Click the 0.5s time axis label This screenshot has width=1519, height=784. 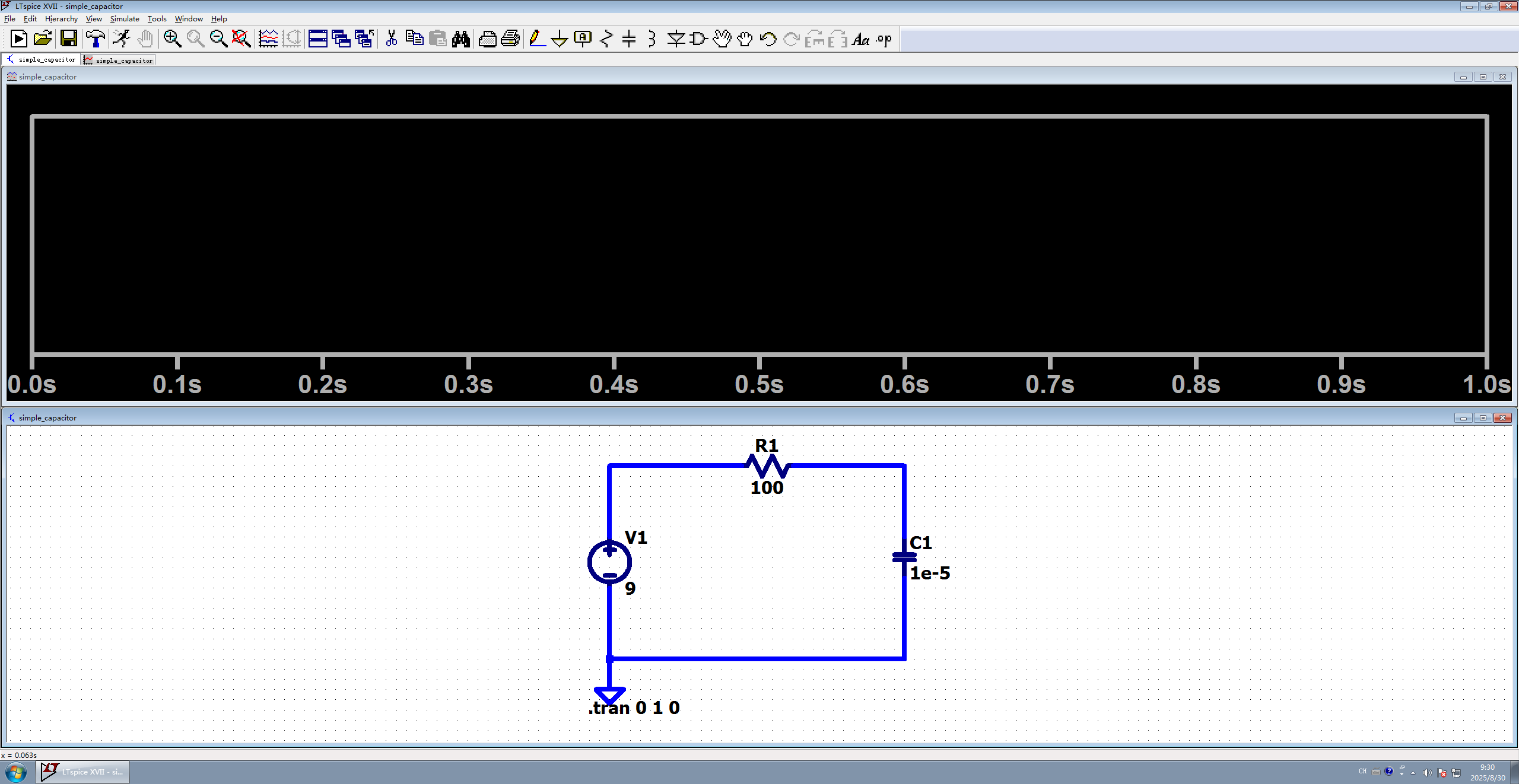click(759, 385)
